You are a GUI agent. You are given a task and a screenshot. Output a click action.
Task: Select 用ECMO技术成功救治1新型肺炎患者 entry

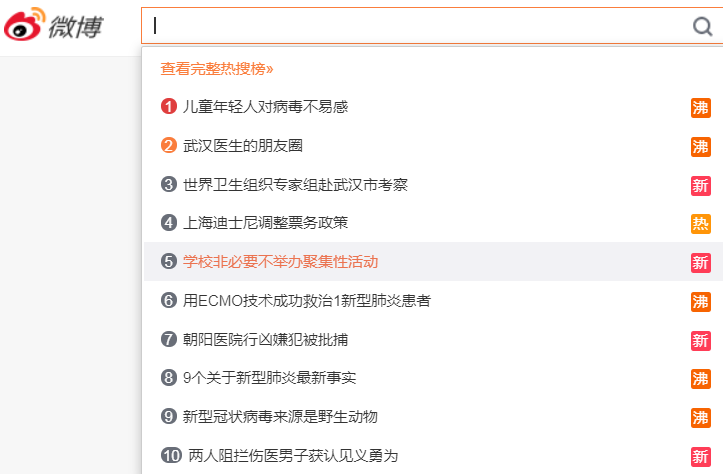tap(307, 301)
